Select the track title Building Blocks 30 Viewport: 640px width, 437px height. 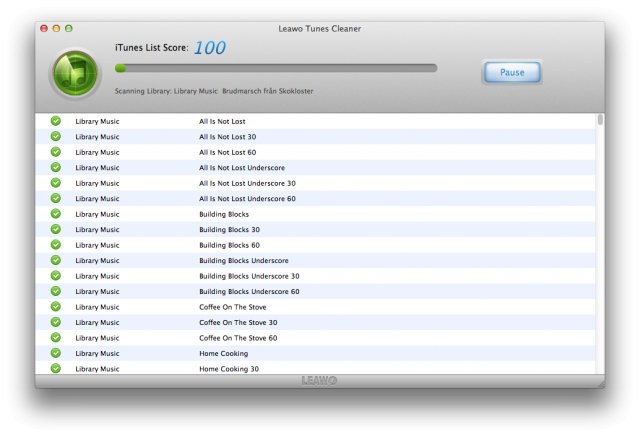click(x=229, y=230)
